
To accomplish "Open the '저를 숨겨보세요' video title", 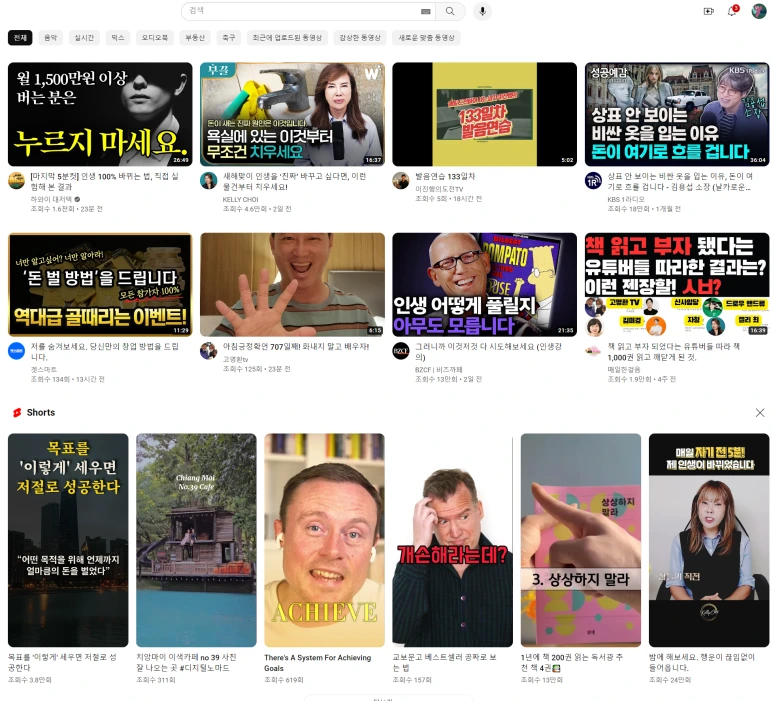I will point(105,351).
